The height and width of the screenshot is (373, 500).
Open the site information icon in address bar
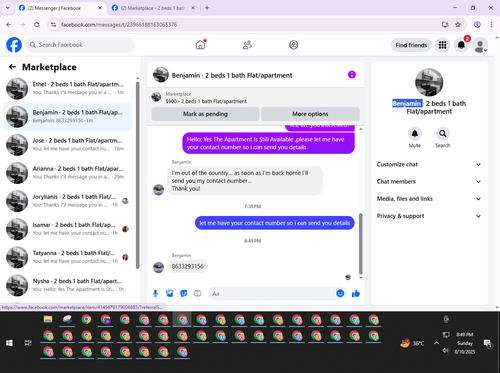tap(53, 24)
